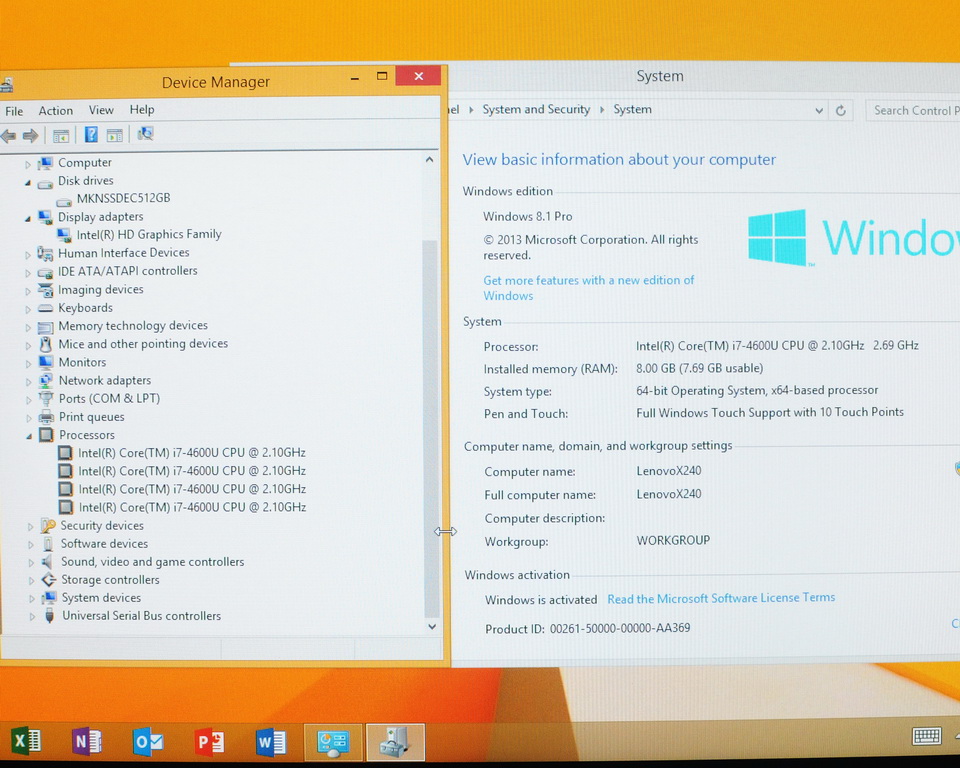Screen dimensions: 960x768
Task: Select the Security devices category
Action: pos(102,525)
